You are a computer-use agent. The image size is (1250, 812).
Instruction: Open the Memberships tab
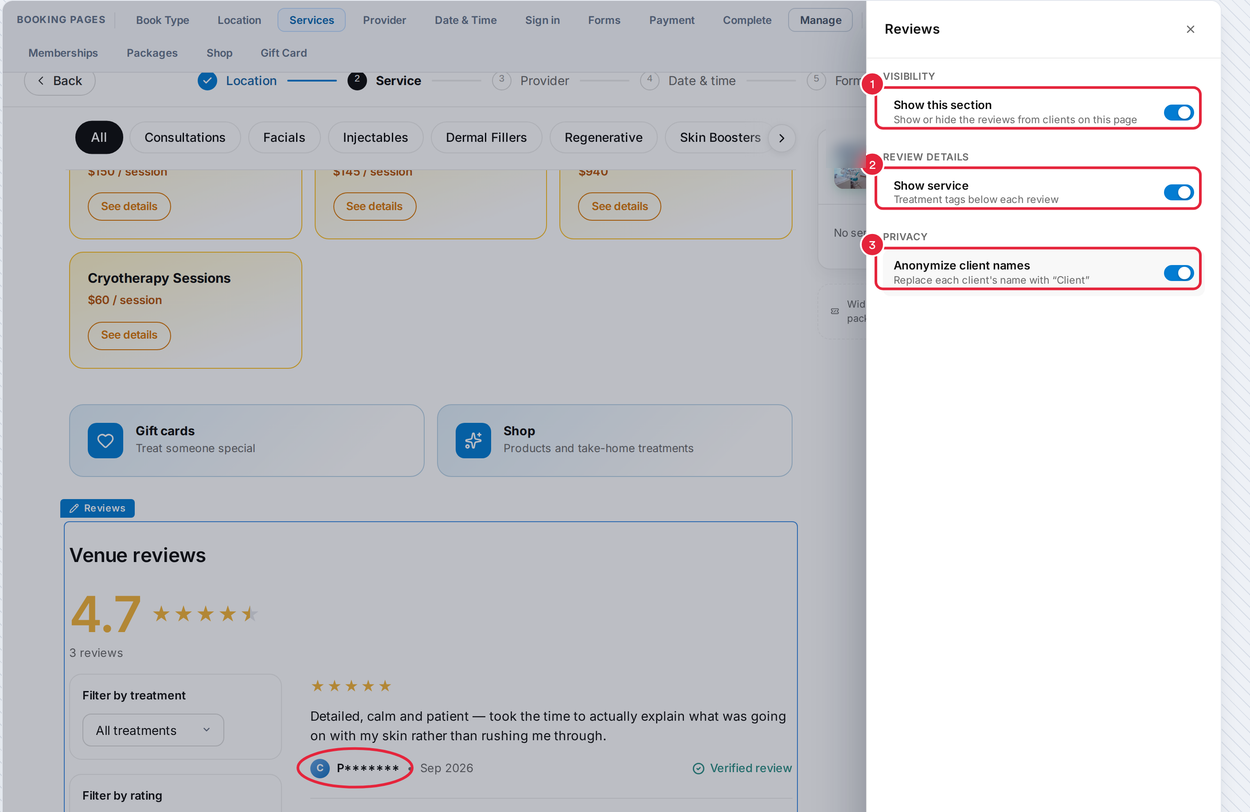63,53
